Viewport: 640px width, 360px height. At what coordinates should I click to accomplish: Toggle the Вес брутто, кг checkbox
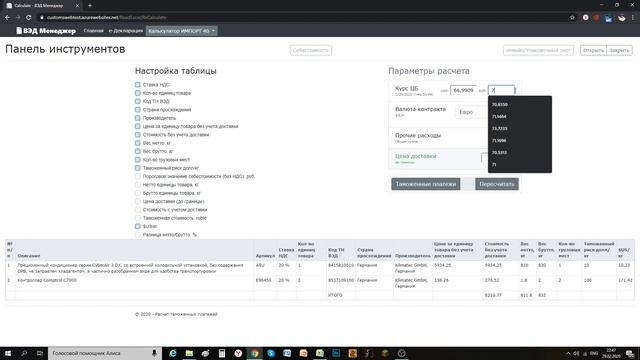pyautogui.click(x=138, y=151)
